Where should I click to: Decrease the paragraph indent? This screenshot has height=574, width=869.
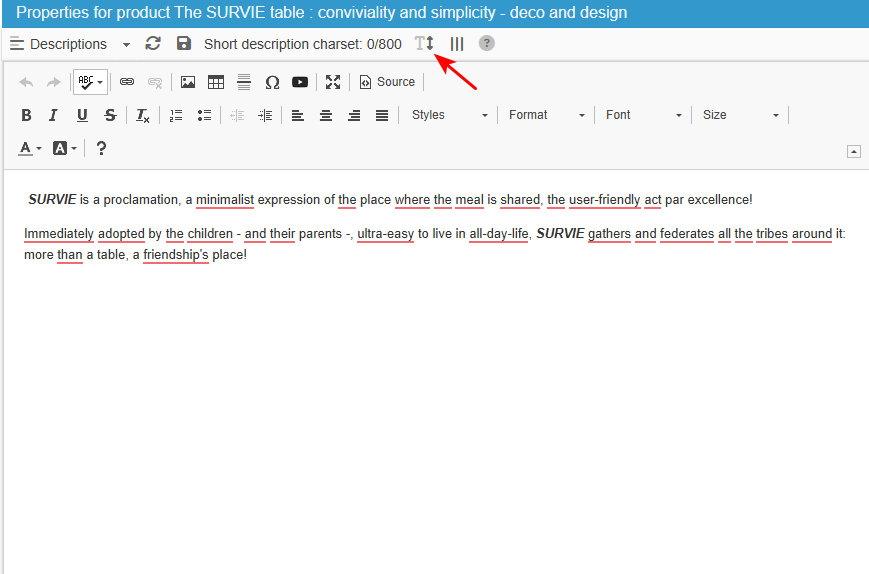[x=237, y=115]
